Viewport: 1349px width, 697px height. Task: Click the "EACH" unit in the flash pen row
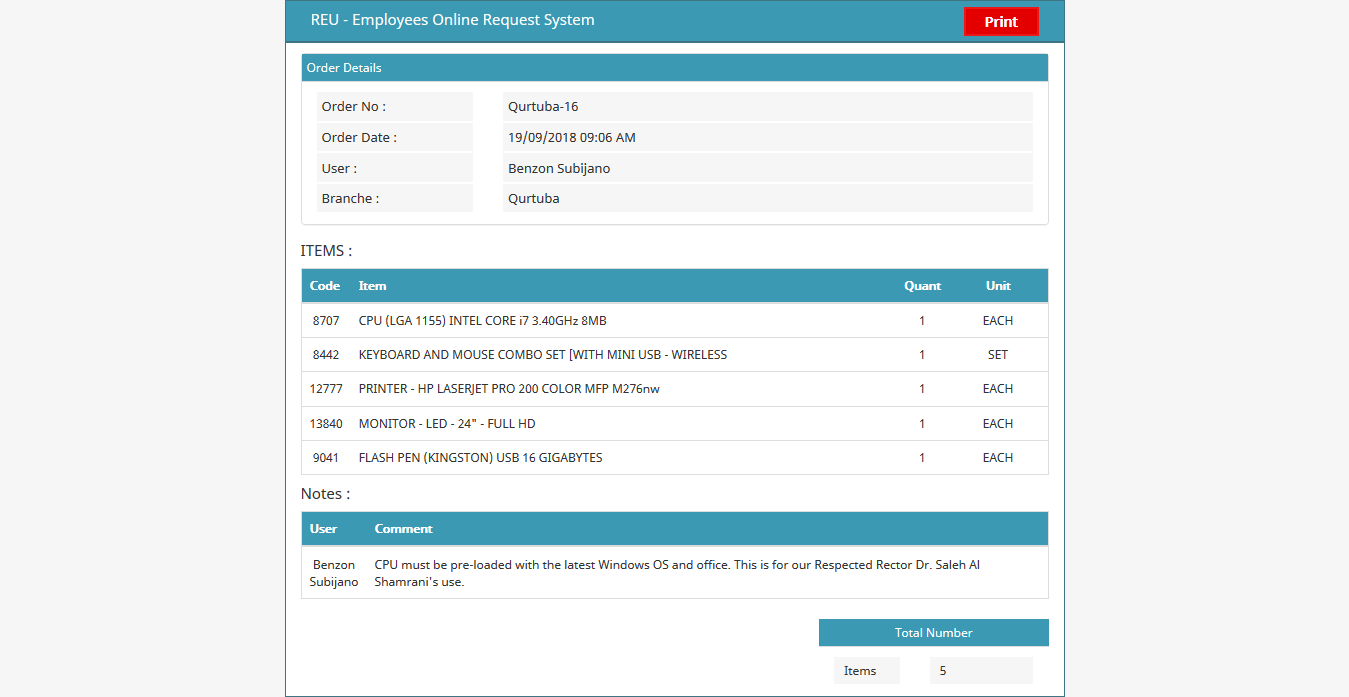tap(998, 458)
